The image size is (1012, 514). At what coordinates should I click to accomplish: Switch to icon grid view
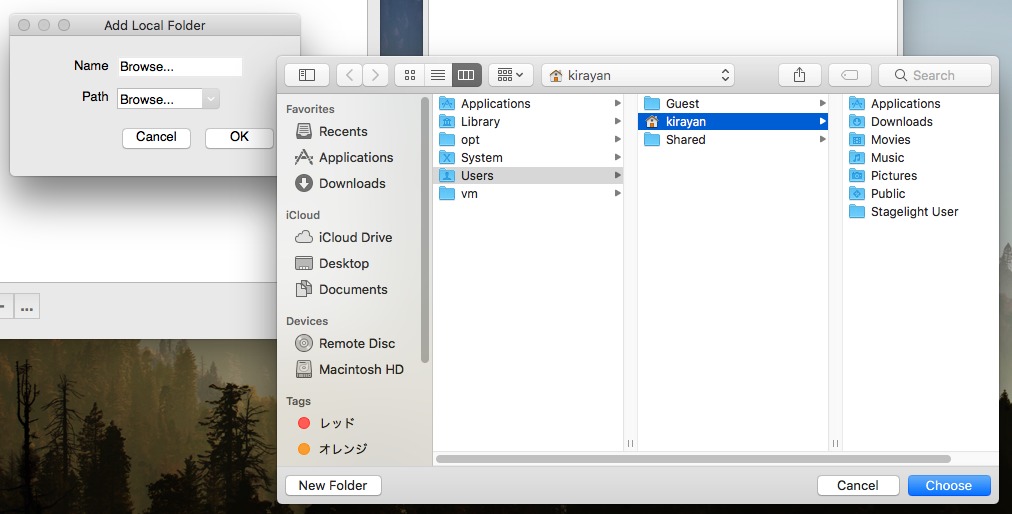point(410,75)
